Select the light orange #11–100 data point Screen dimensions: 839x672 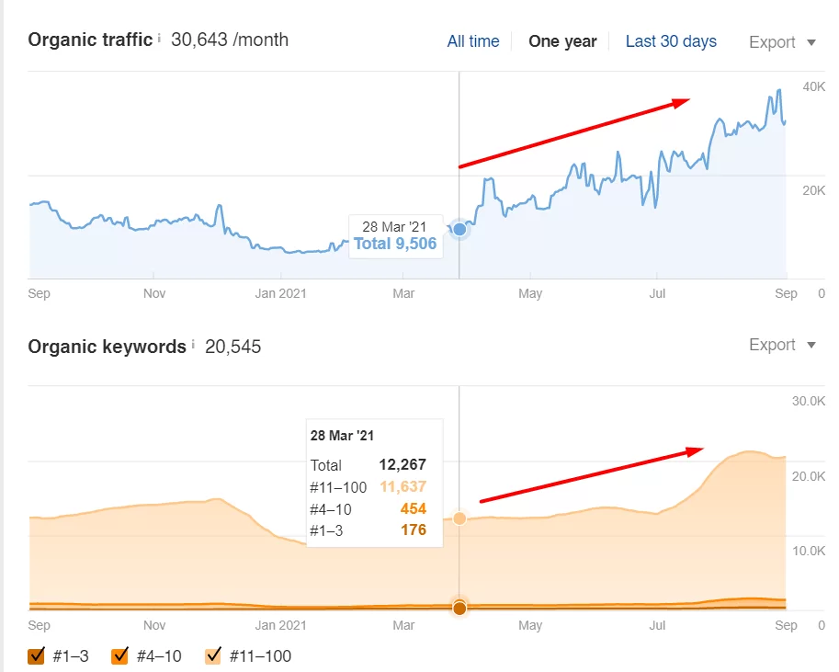pyautogui.click(x=459, y=518)
